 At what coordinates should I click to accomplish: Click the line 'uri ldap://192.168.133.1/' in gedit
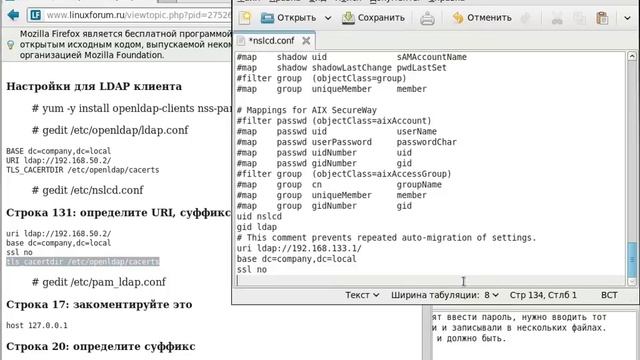299,249
